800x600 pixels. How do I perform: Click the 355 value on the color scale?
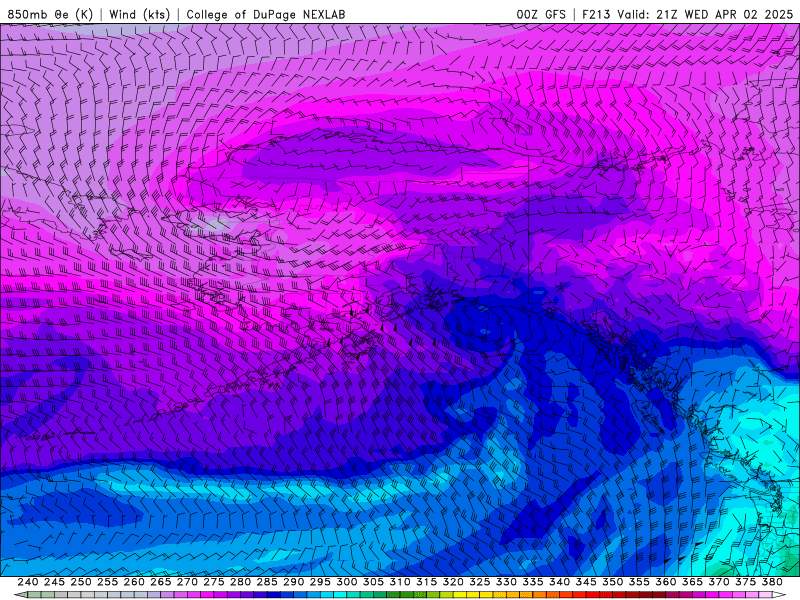click(x=639, y=582)
